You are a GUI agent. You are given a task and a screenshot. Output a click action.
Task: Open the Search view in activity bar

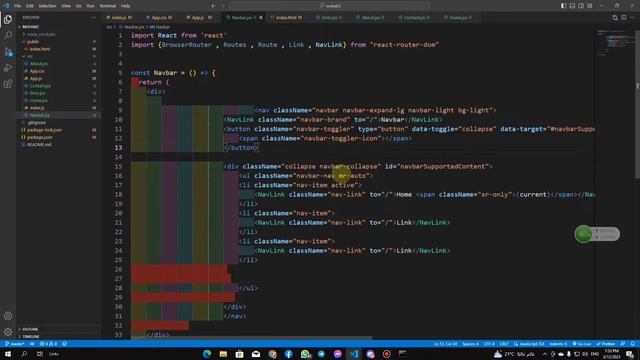[x=8, y=36]
